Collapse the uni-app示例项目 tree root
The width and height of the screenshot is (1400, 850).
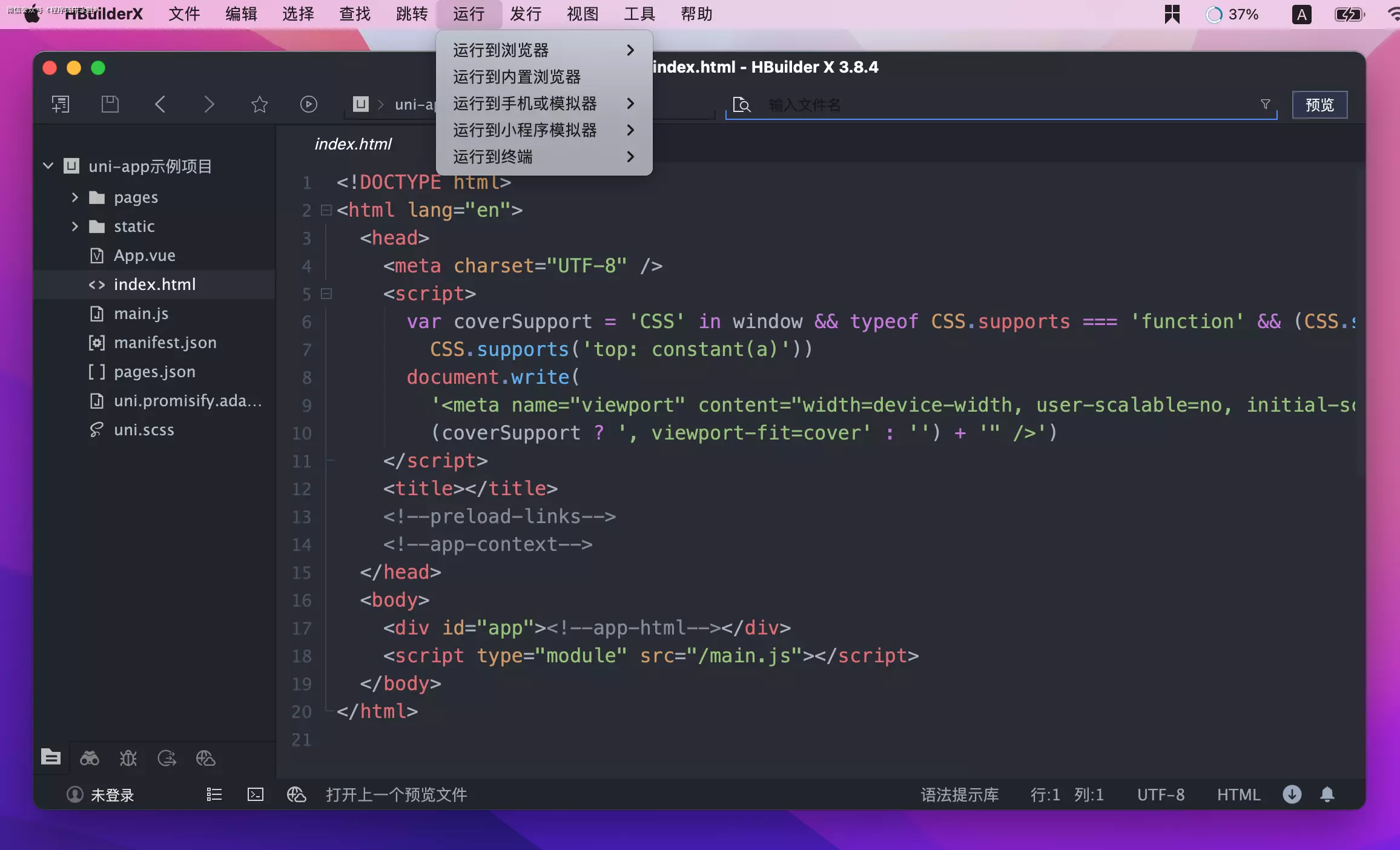[x=48, y=166]
